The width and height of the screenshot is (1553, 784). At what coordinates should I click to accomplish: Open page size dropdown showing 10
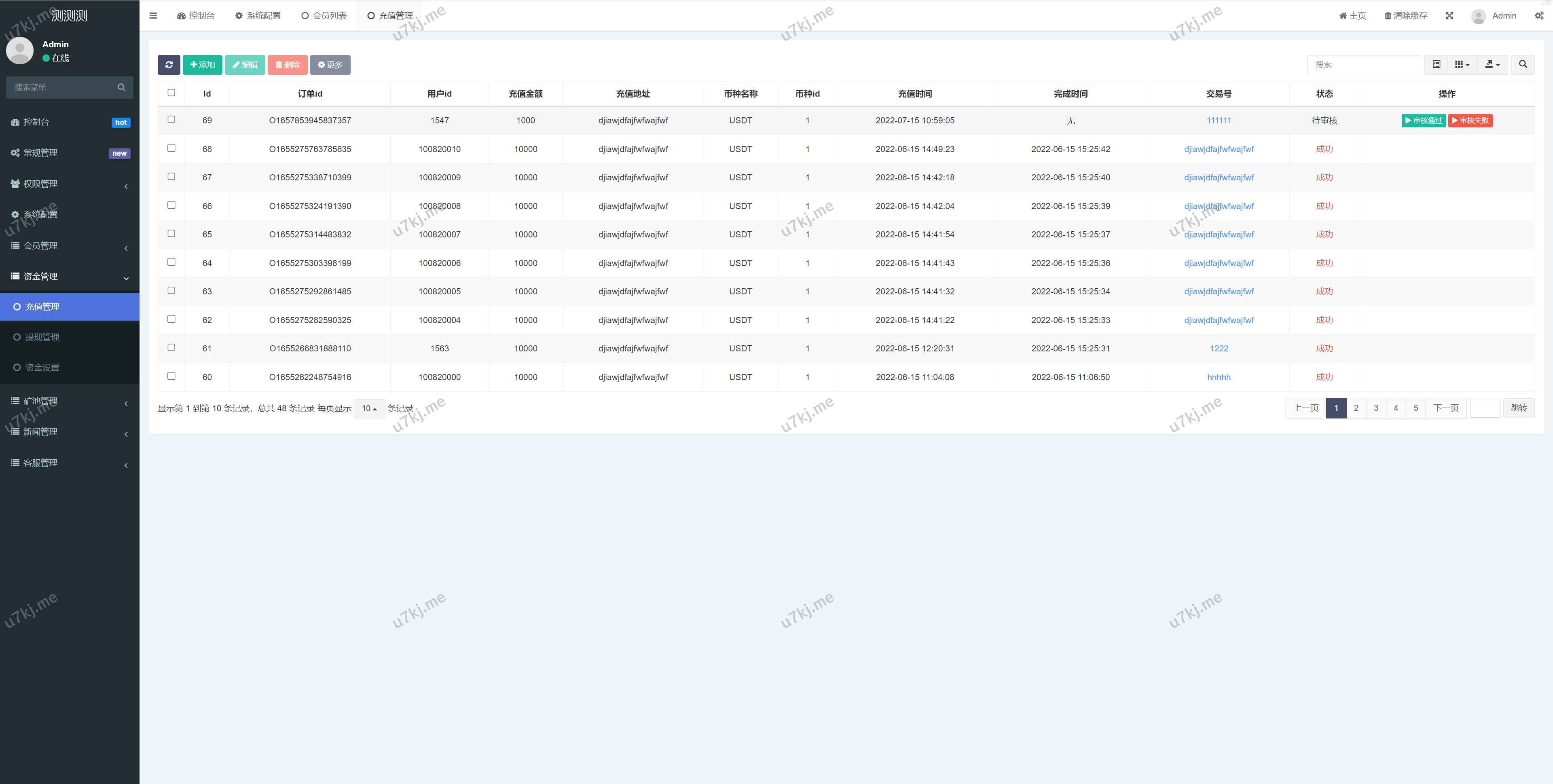click(x=369, y=408)
